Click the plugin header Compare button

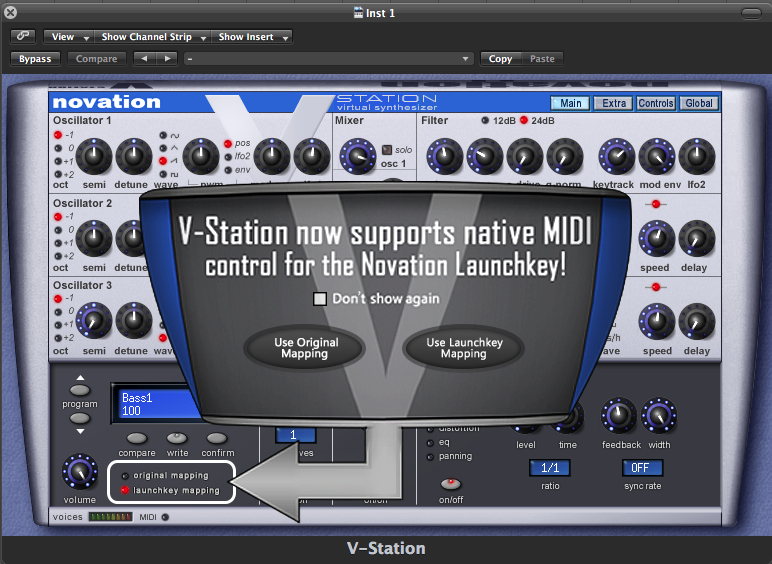pos(96,59)
